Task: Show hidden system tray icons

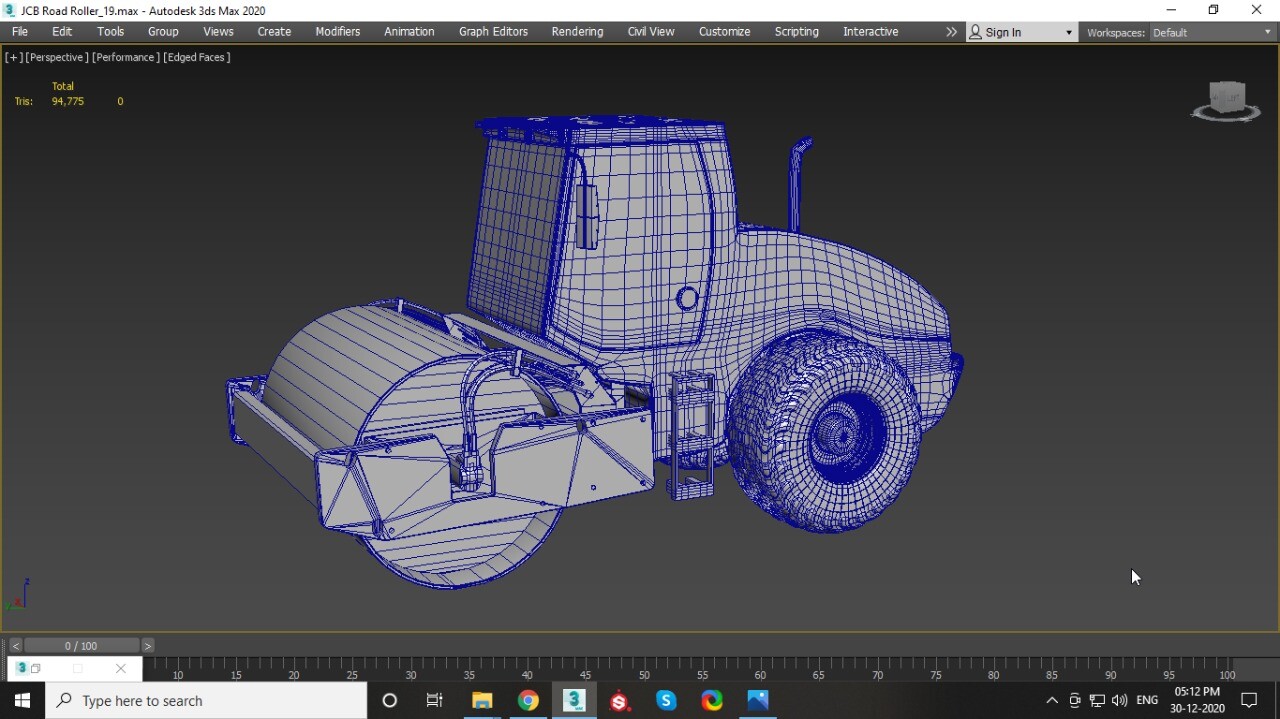Action: pos(1052,701)
